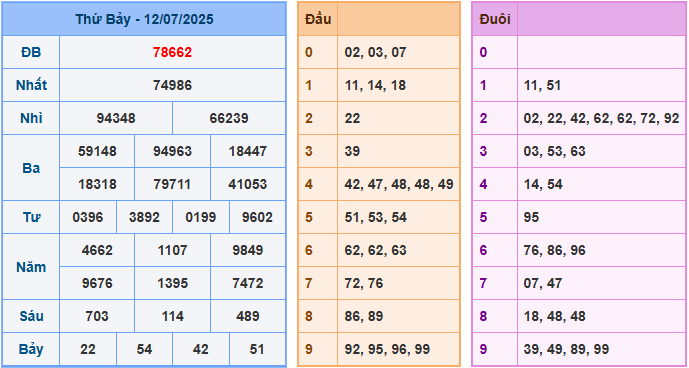
Task: Click Tư prize number 0396
Action: 88,217
